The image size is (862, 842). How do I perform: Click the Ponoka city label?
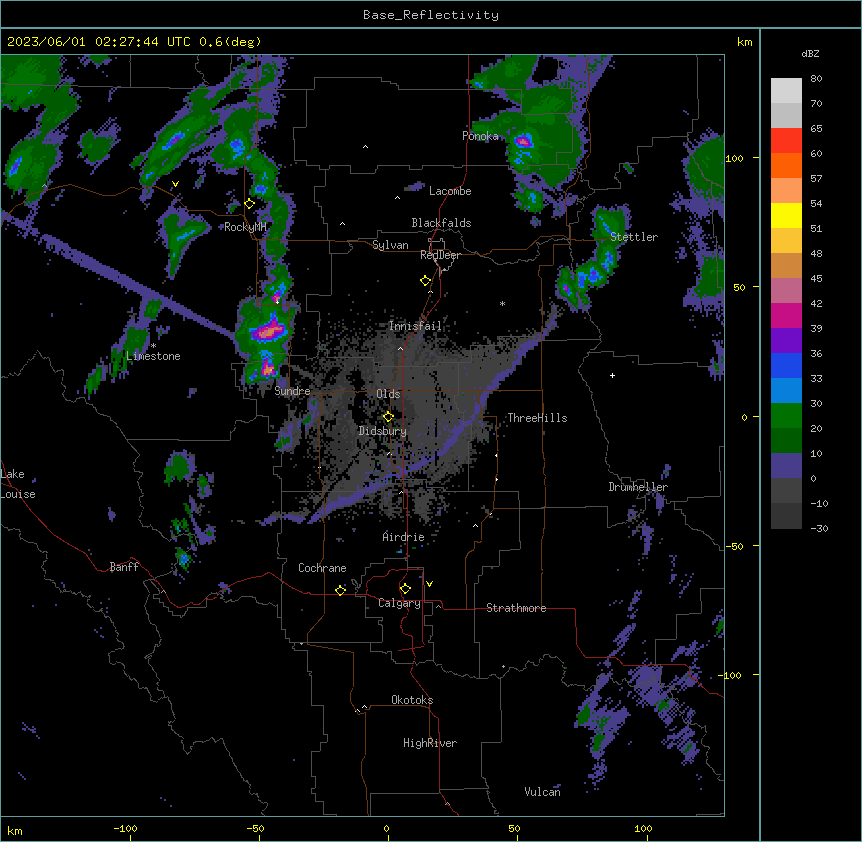click(x=480, y=136)
